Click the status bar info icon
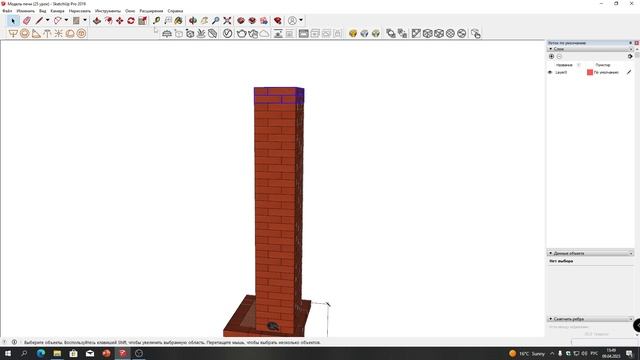640x360 pixels. click(14, 342)
